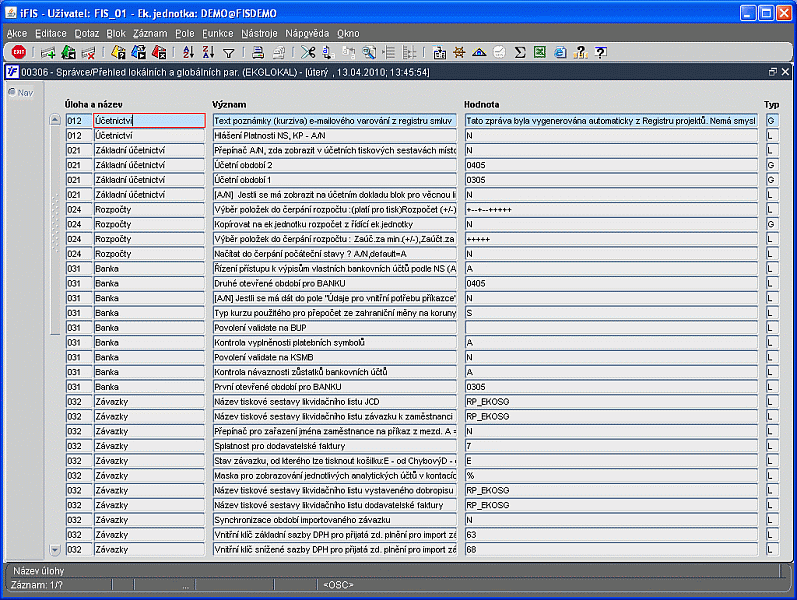Open the Funkce menu
The image size is (797, 600).
218,34
